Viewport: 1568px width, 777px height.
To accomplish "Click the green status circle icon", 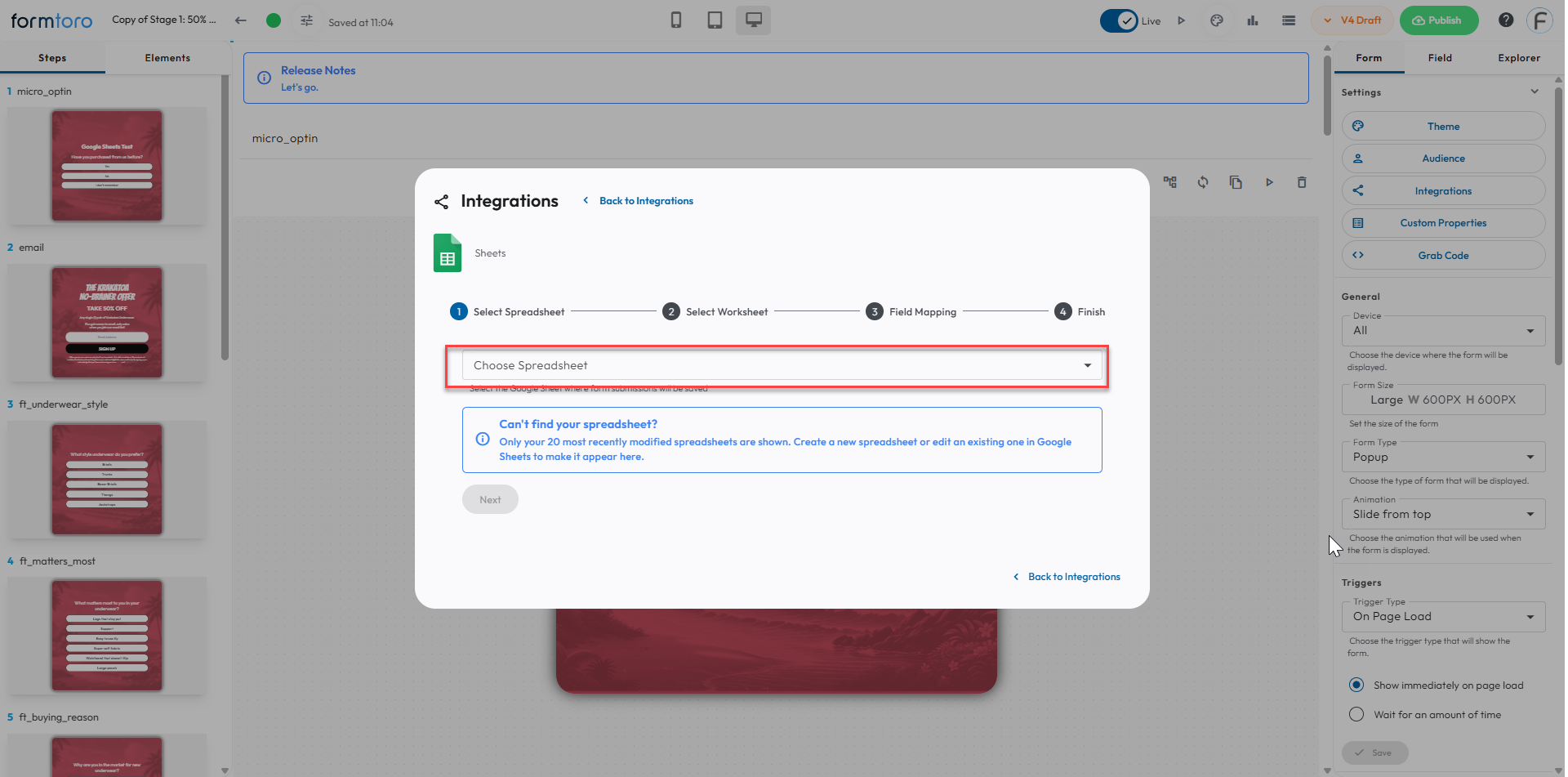I will pos(274,20).
